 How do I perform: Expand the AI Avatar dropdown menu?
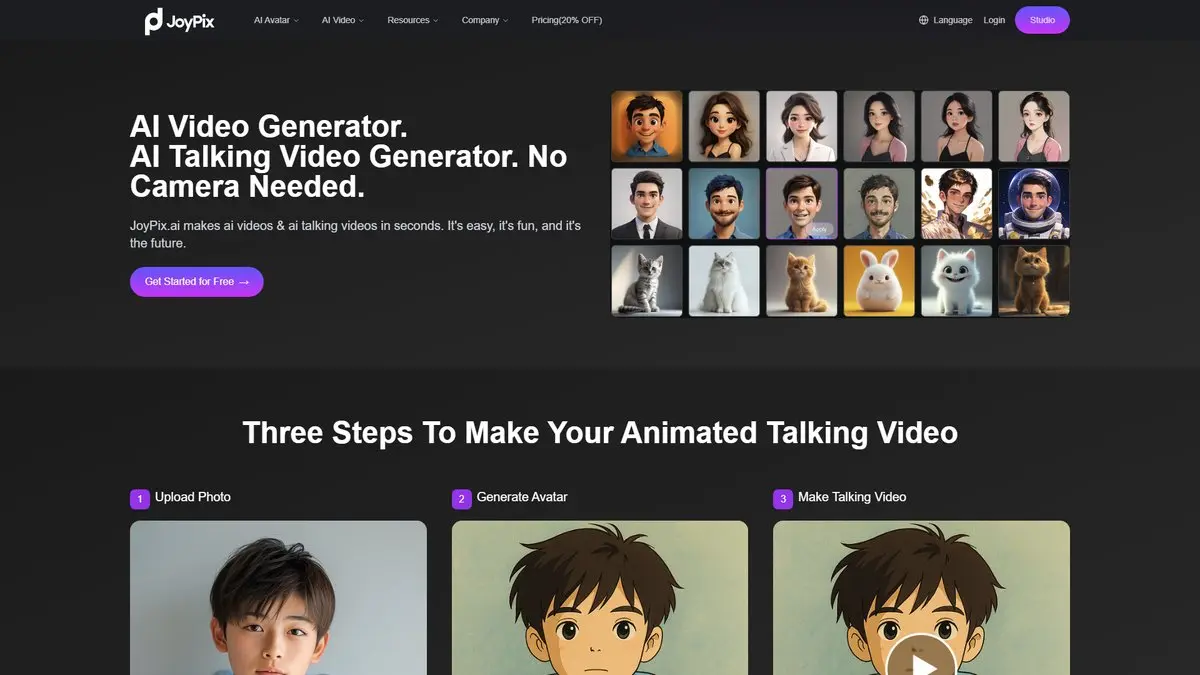pyautogui.click(x=276, y=20)
